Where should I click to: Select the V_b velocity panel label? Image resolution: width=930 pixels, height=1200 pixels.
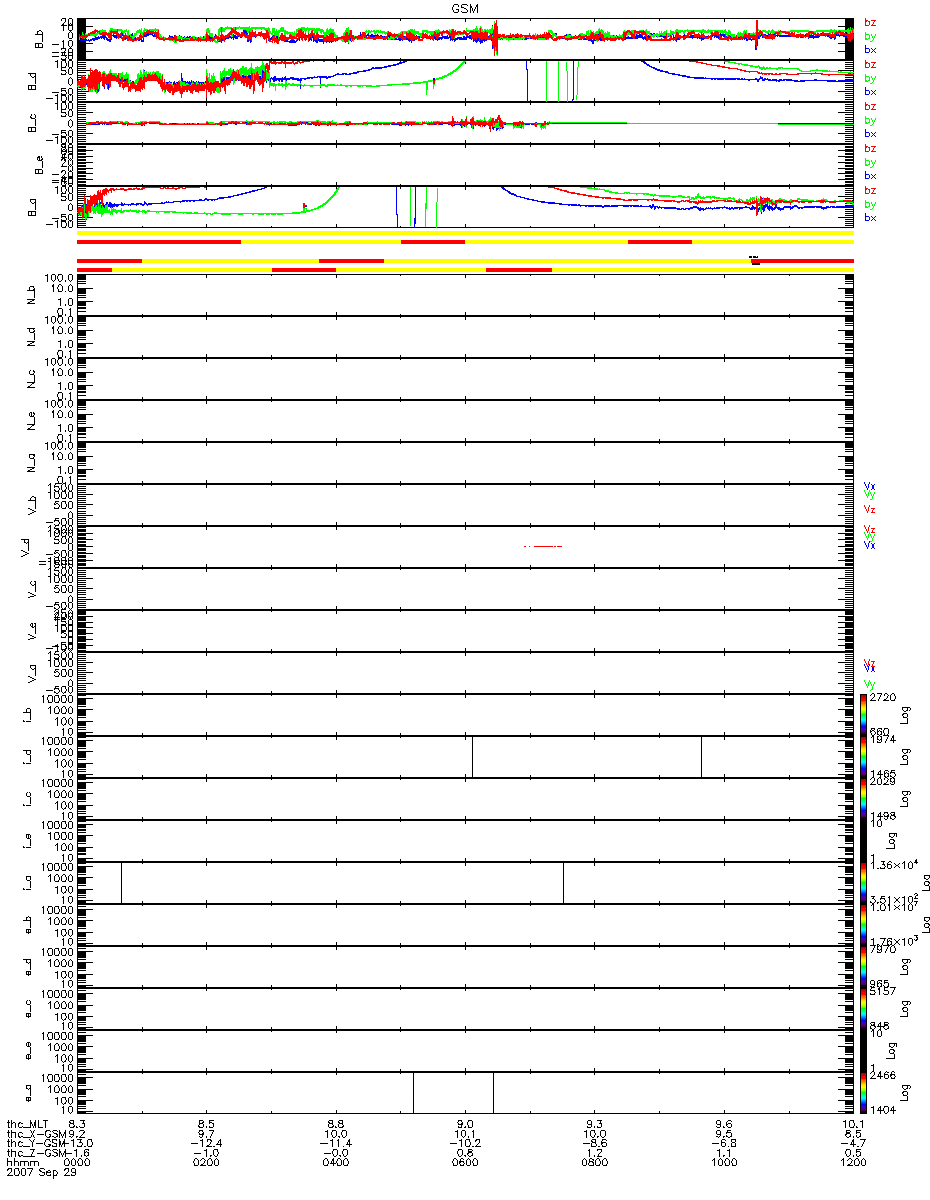[x=33, y=505]
